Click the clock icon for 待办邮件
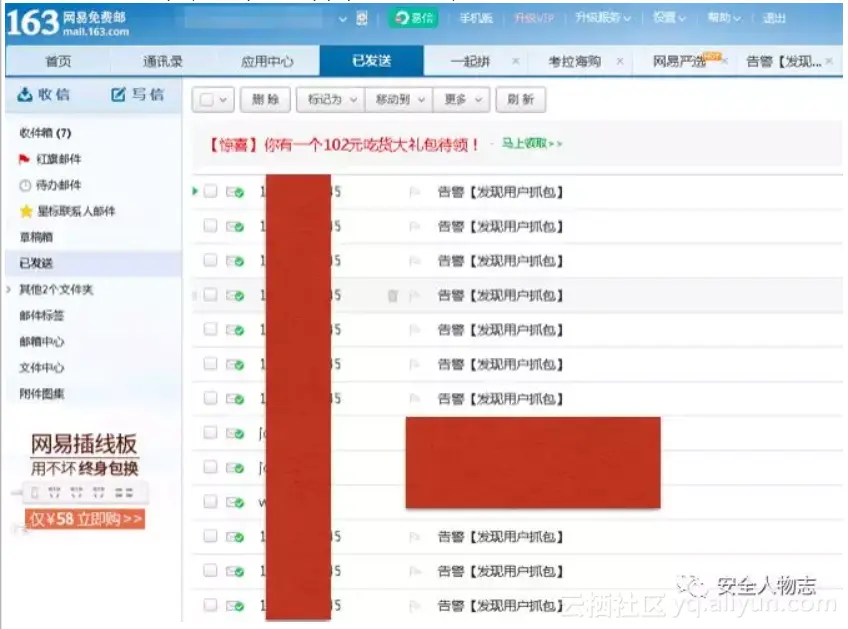 (x=25, y=186)
